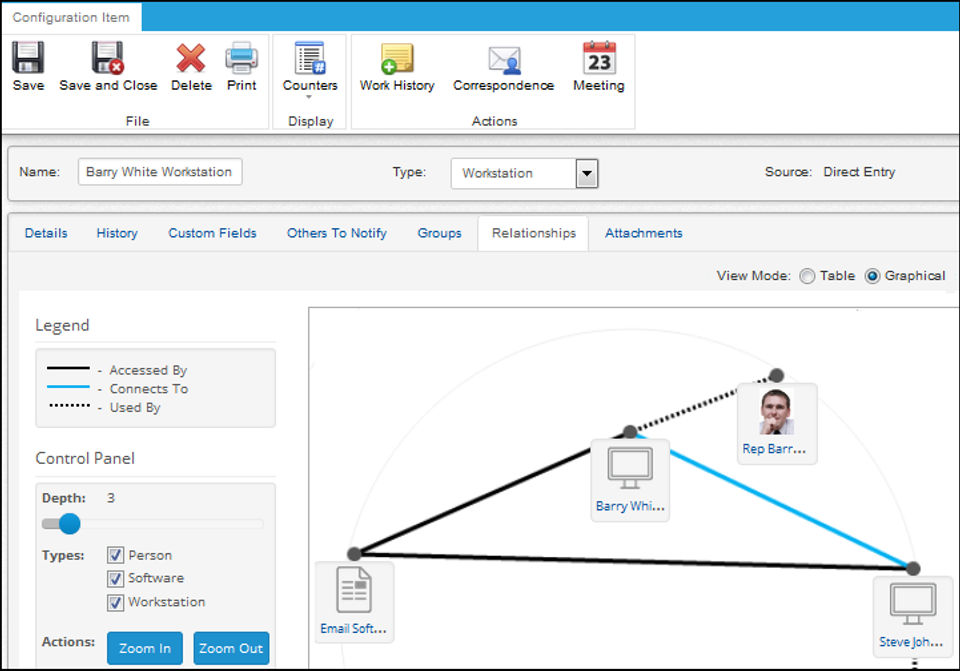Click the Rep Barr... node label link
960x671 pixels.
774,449
